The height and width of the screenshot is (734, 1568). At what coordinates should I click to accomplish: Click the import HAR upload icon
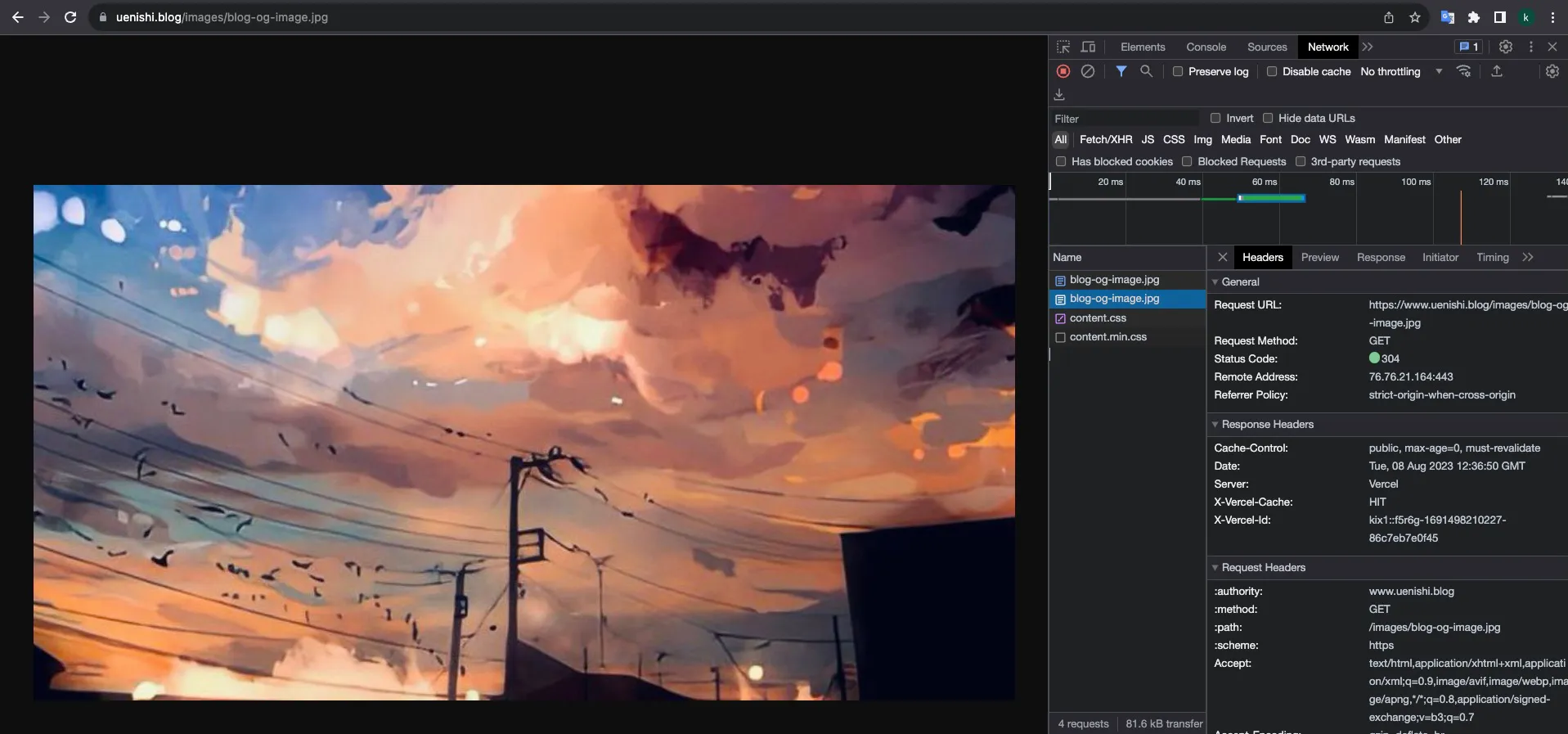[x=1496, y=71]
